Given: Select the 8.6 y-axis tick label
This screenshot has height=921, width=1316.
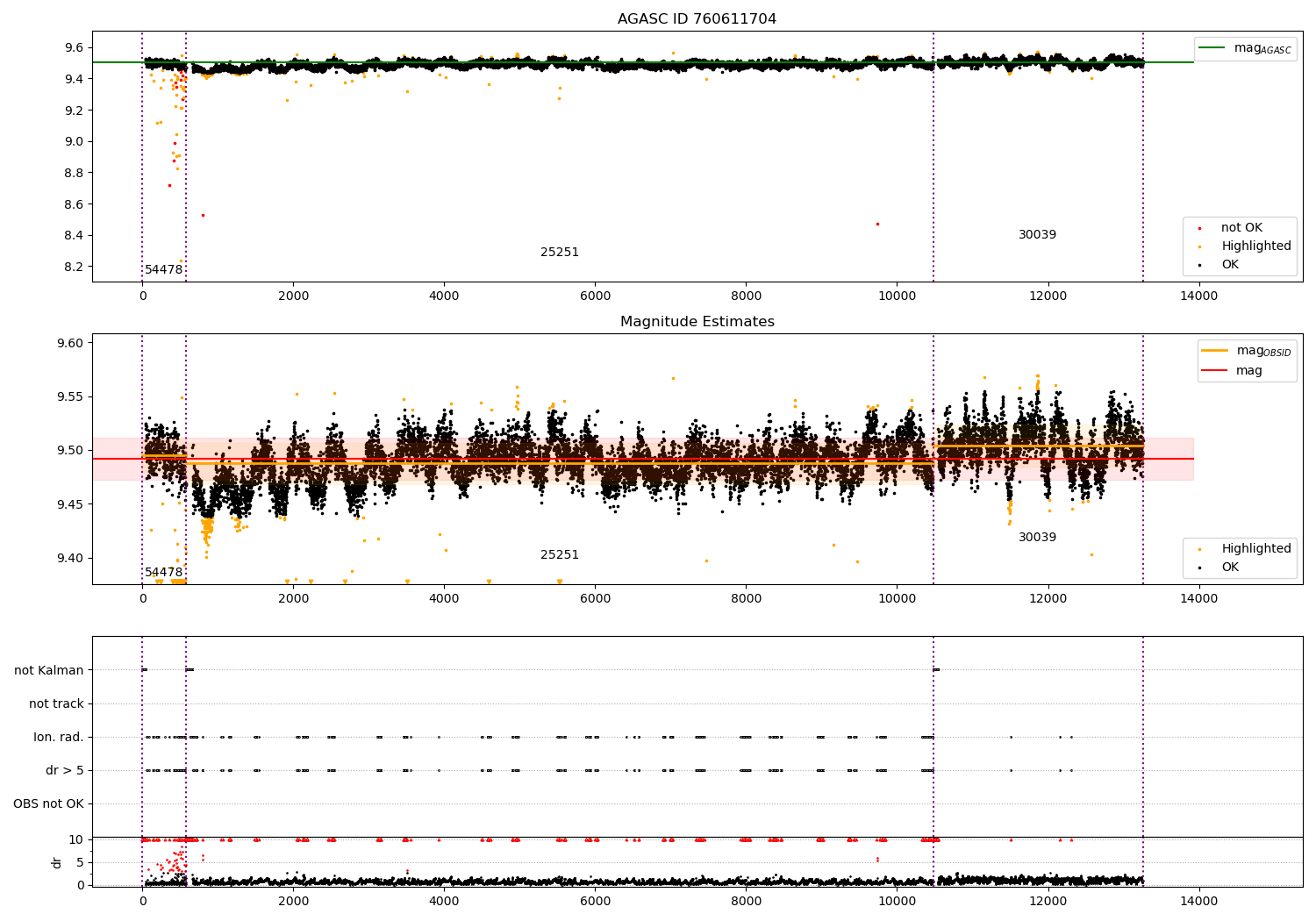Looking at the screenshot, I should click(x=75, y=204).
